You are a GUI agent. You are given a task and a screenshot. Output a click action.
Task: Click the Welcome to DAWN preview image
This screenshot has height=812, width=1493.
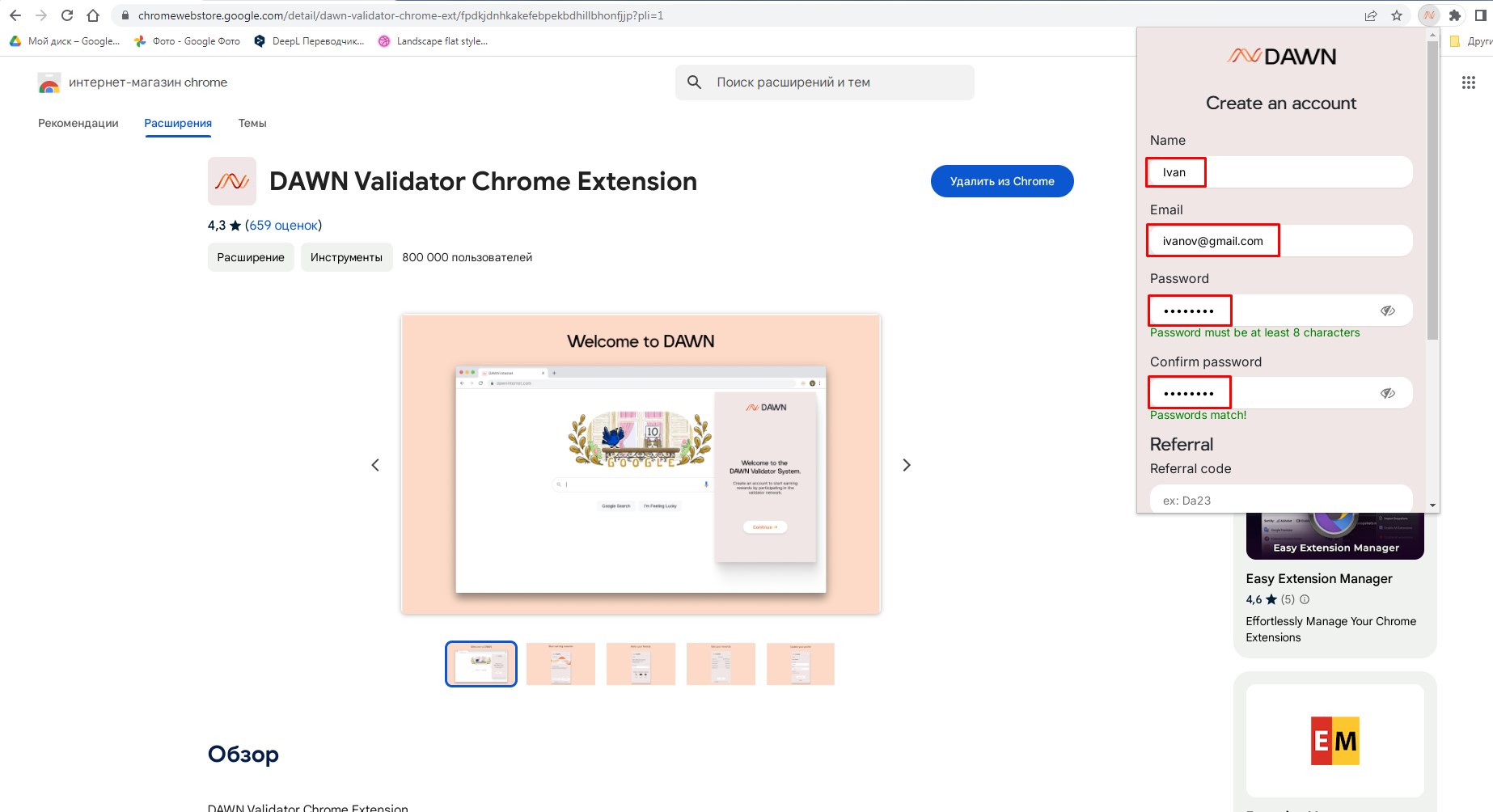641,464
